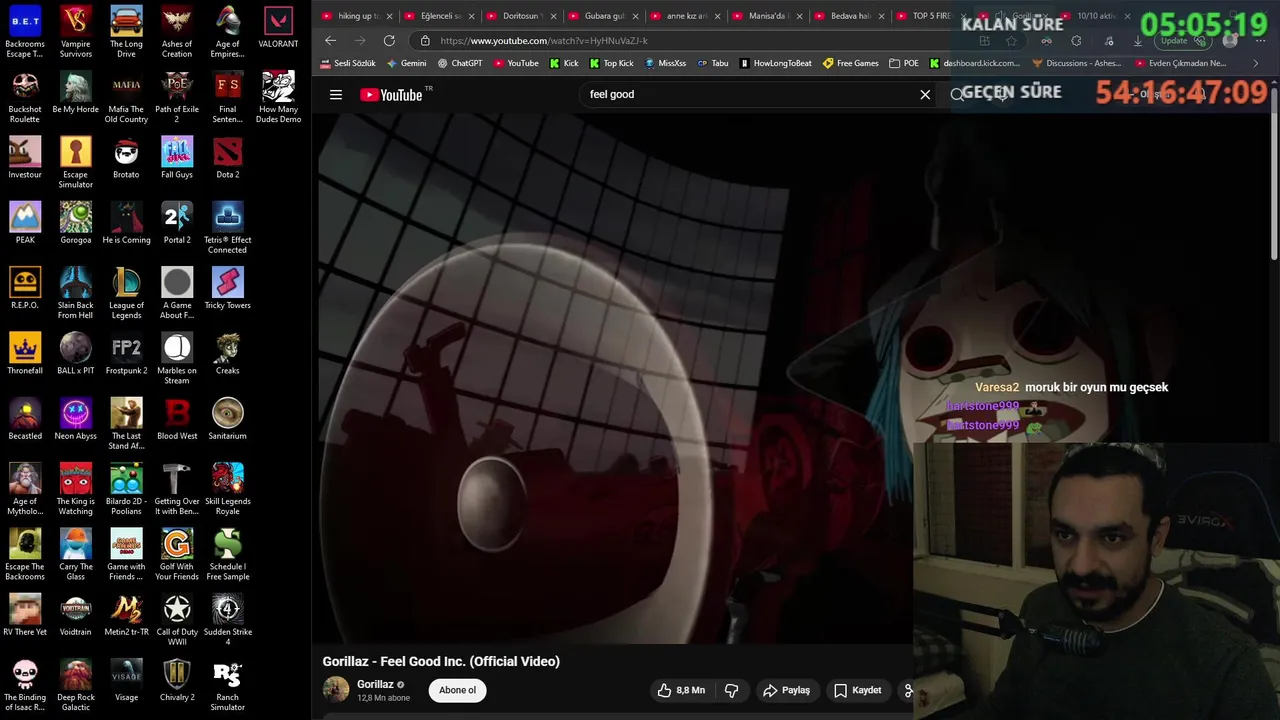Launch Blood West from desktop
The image size is (1280, 720).
tap(177, 419)
